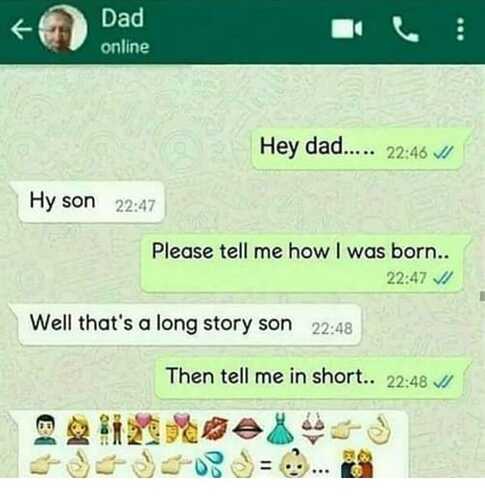This screenshot has height=500, width=485.
Task: Start a voice call with Dad
Action: click(405, 29)
